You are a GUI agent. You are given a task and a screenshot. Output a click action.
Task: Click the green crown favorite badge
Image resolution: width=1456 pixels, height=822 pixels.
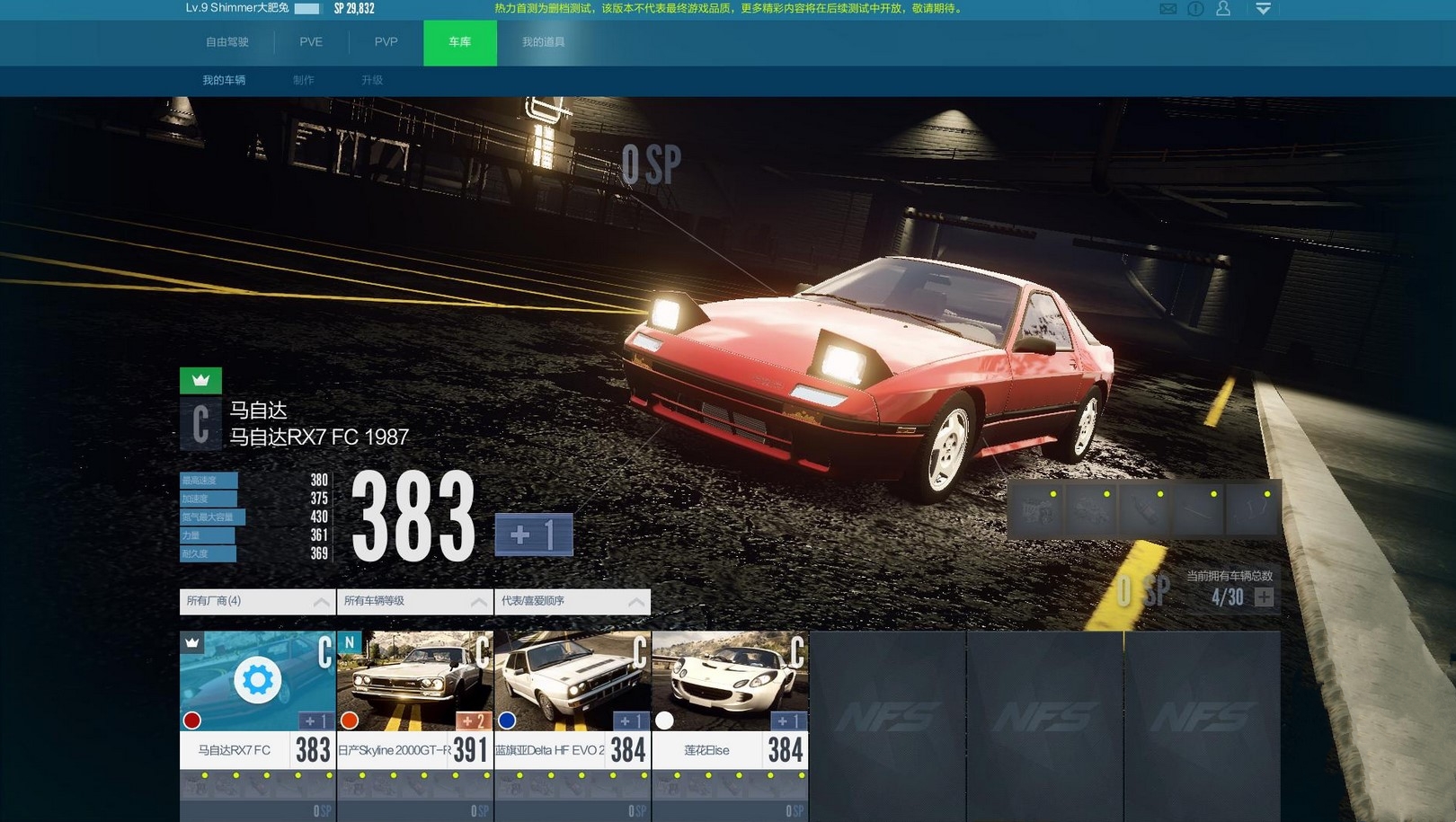pos(200,380)
